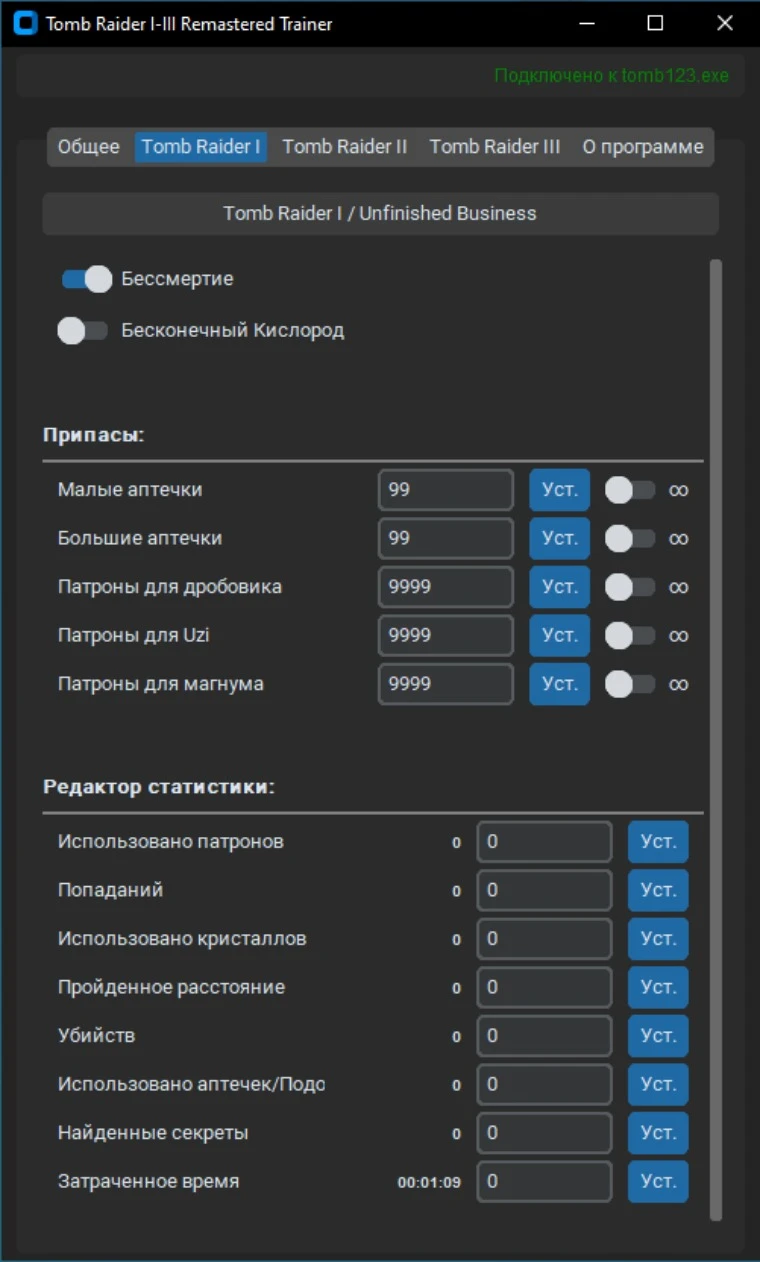Switch on infinite Патроны для магнума
Image resolution: width=760 pixels, height=1262 pixels.
631,684
